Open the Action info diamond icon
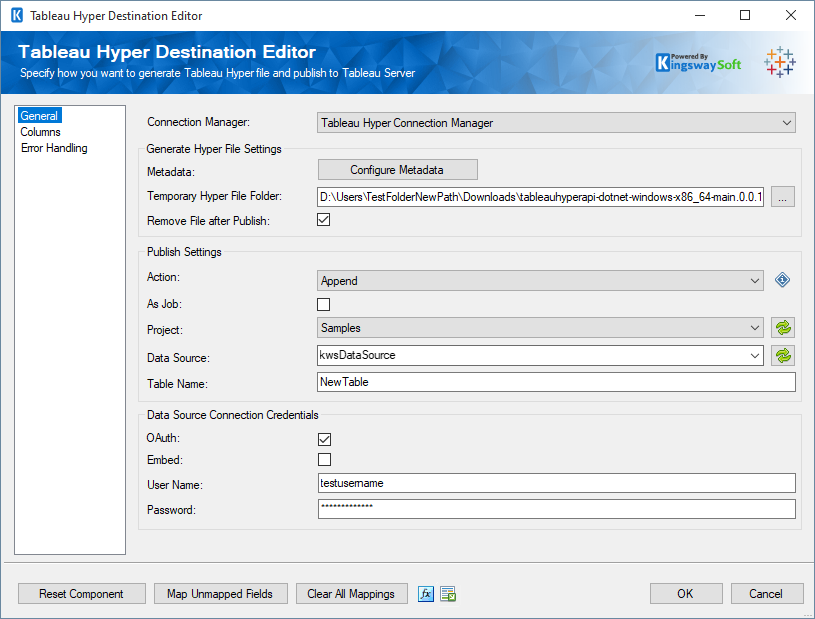The width and height of the screenshot is (815, 619). click(782, 280)
